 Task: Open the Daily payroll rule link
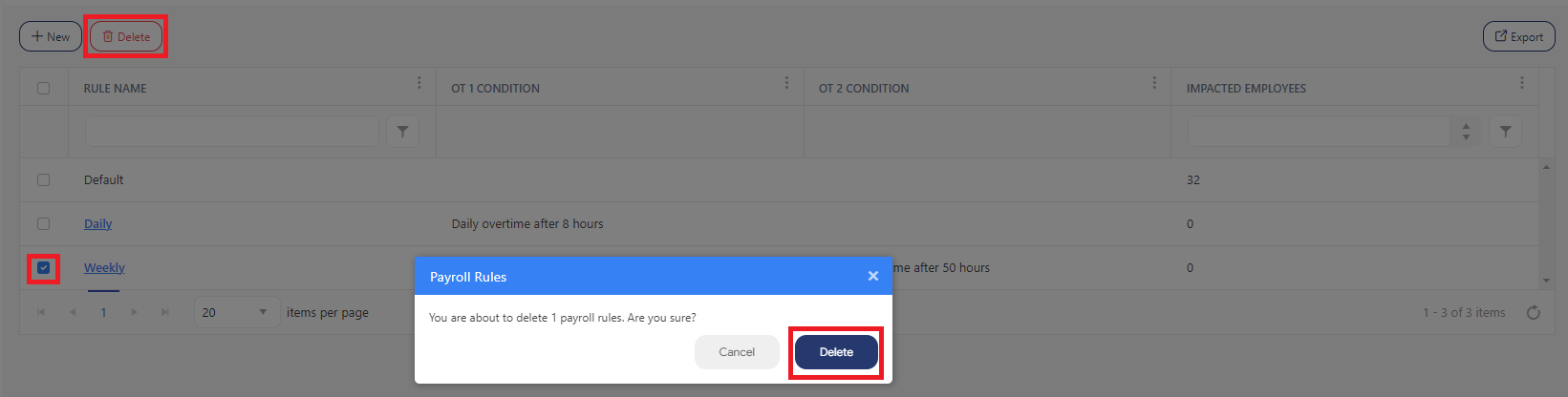click(x=97, y=224)
